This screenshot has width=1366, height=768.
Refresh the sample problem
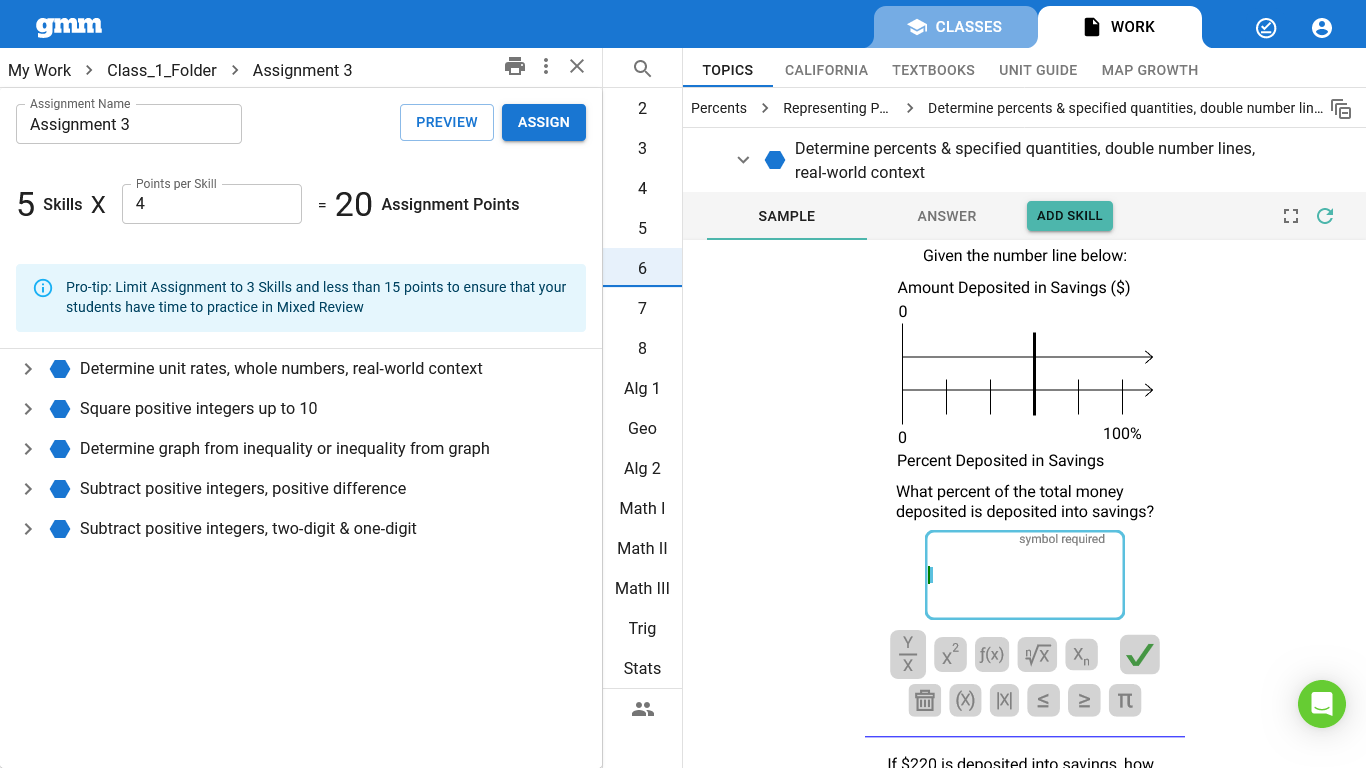click(x=1325, y=216)
